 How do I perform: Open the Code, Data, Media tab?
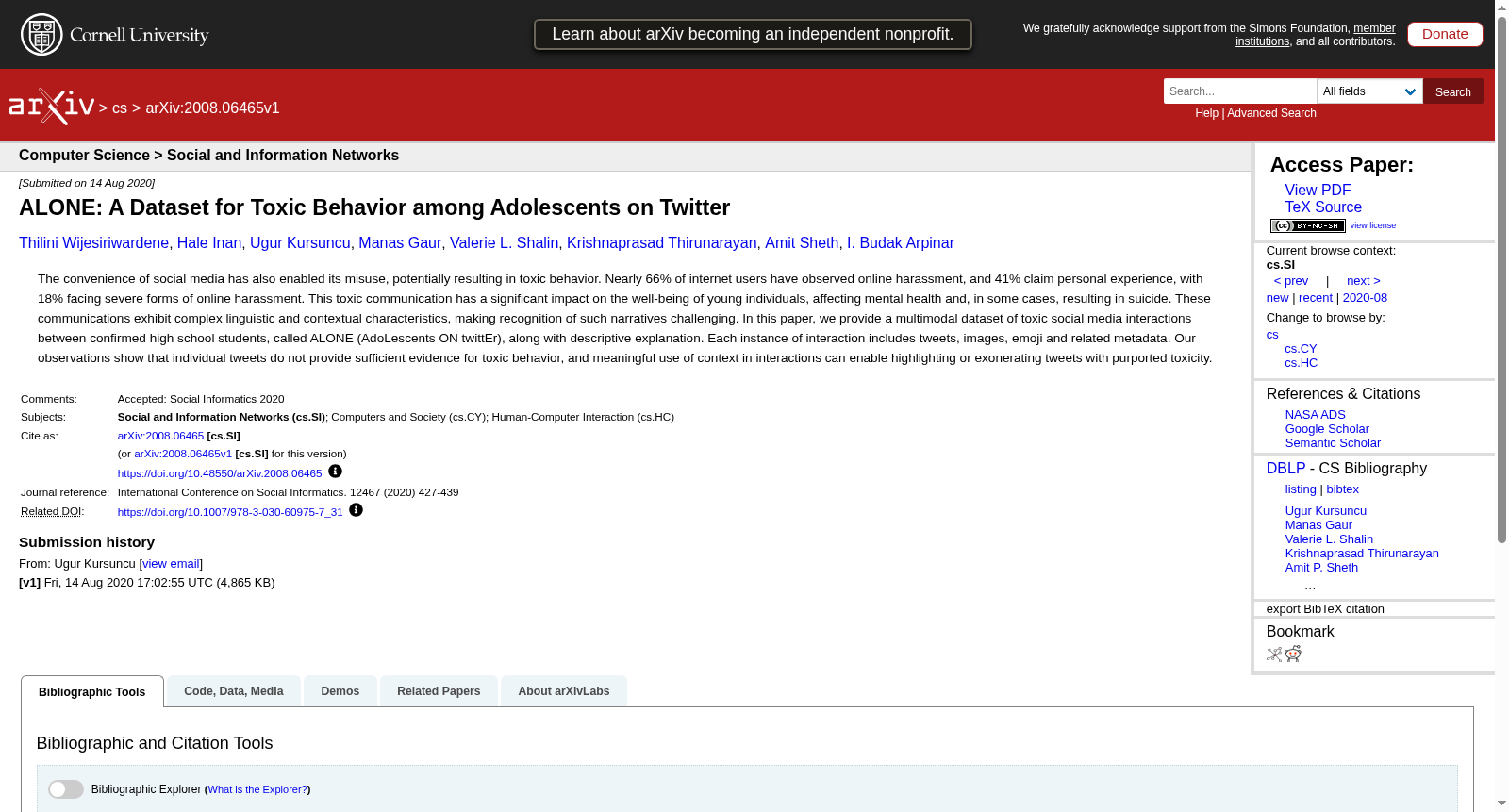coord(234,691)
